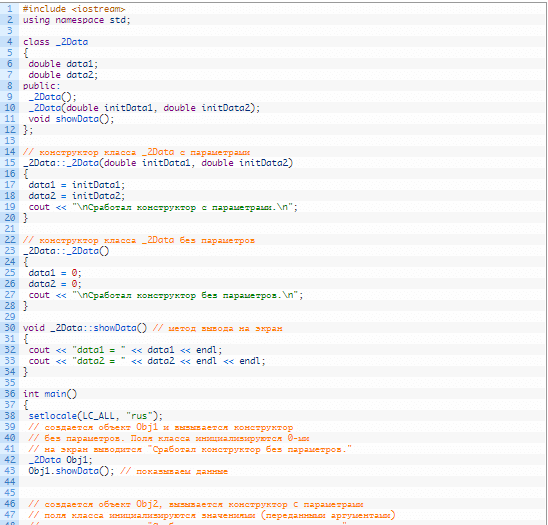548x525 pixels.
Task: Click the 'public:' access specifier
Action: (x=42, y=86)
